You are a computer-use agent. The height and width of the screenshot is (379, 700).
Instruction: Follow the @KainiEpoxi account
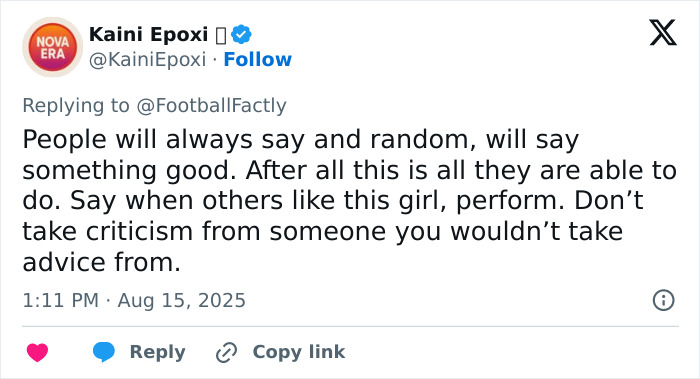click(258, 59)
